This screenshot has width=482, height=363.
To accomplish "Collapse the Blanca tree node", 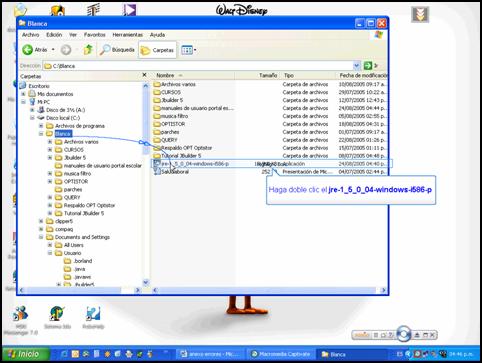I will (x=41, y=134).
